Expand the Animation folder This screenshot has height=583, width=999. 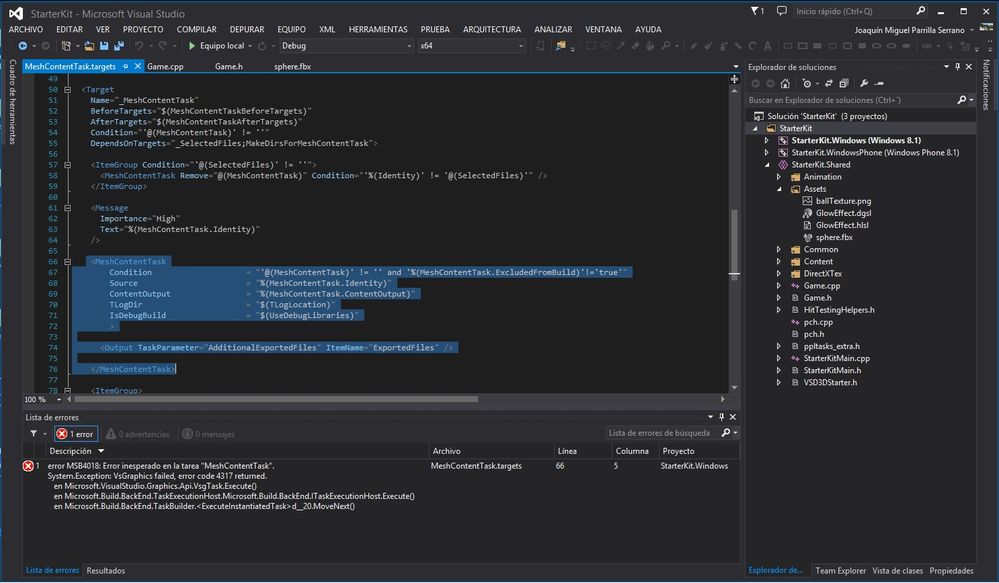[779, 176]
